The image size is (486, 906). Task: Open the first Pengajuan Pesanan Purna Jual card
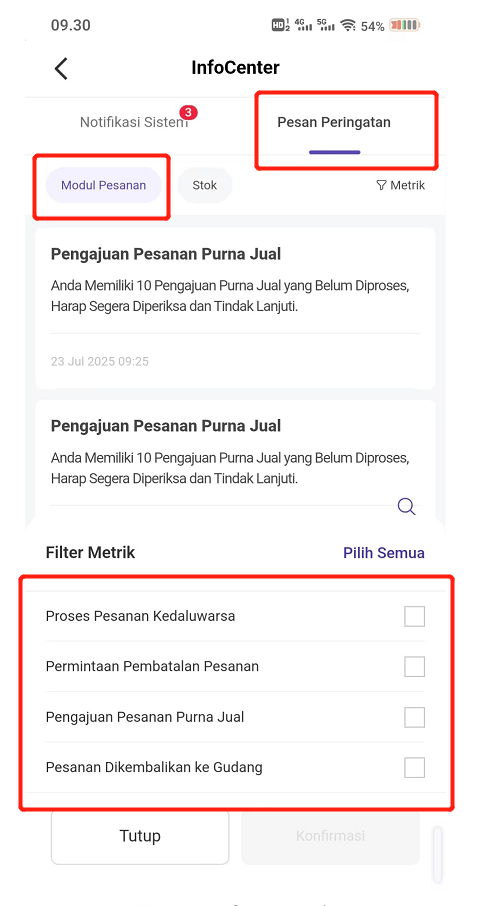coord(235,309)
